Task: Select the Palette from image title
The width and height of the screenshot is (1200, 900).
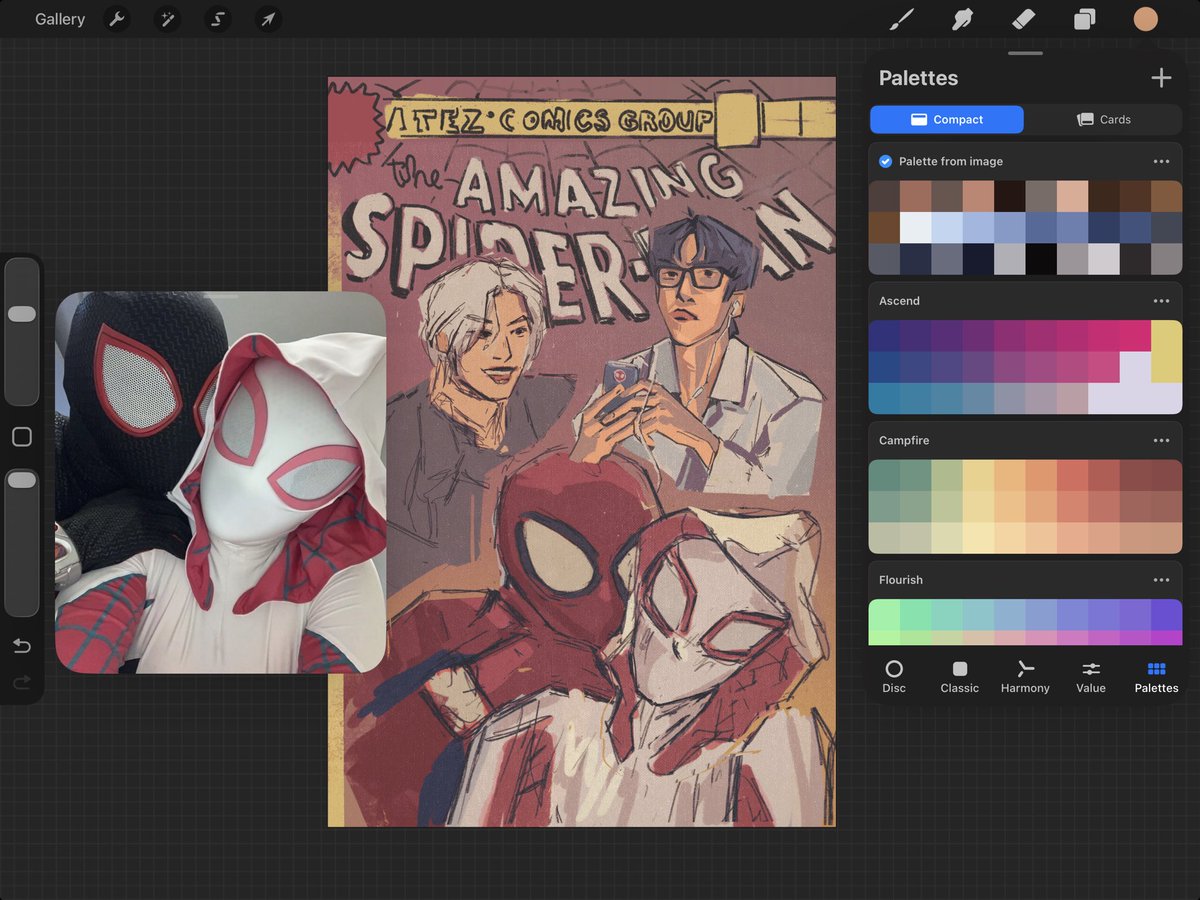Action: click(x=951, y=161)
